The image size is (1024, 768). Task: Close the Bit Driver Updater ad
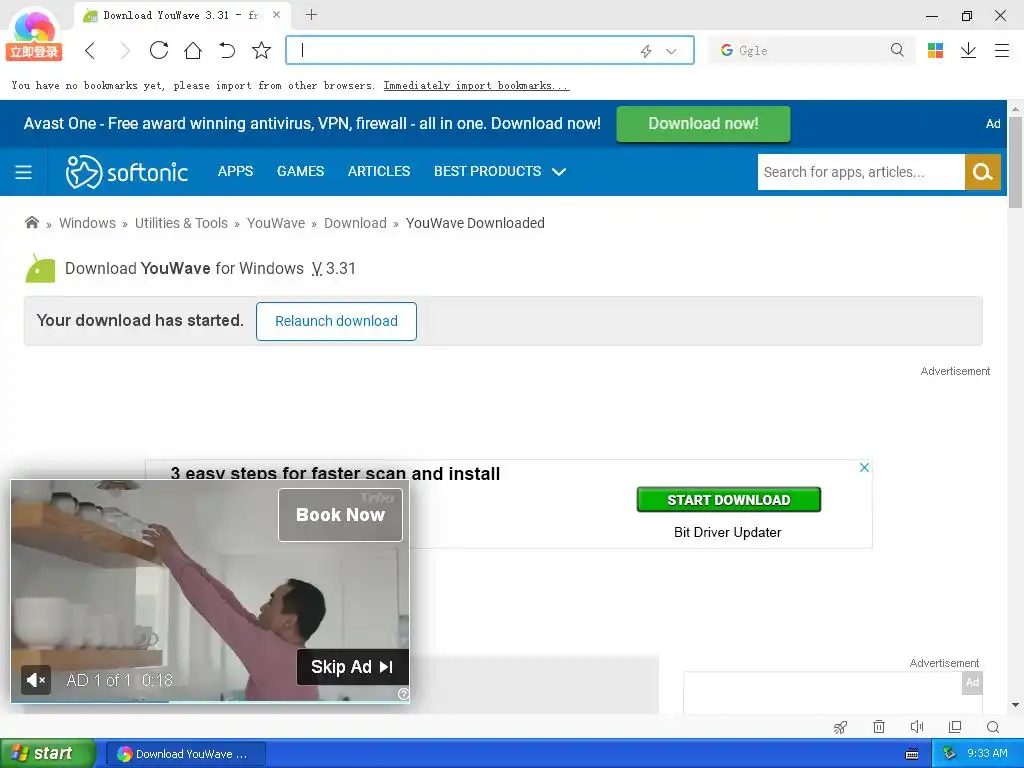click(x=864, y=468)
